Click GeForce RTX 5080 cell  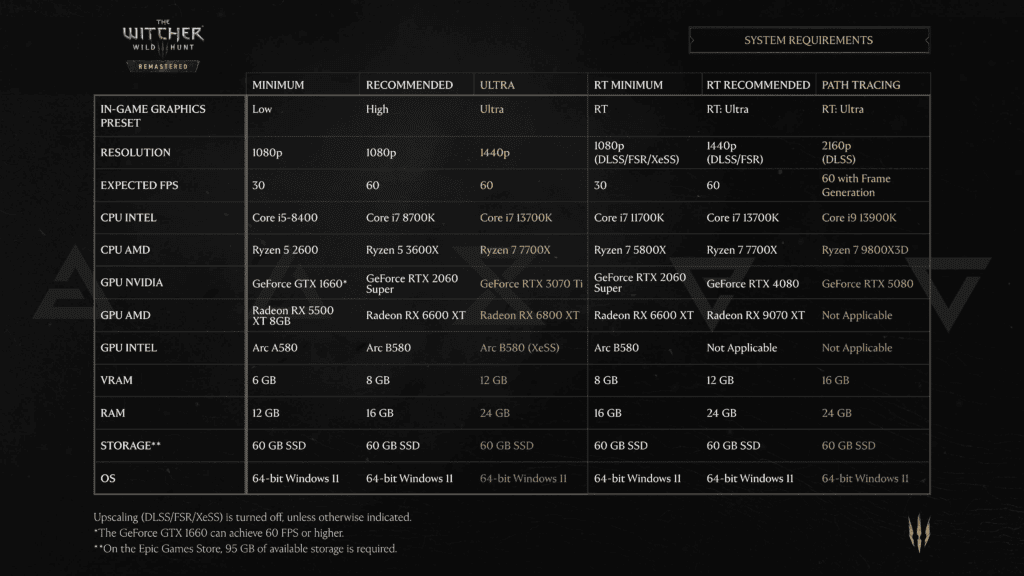[867, 283]
